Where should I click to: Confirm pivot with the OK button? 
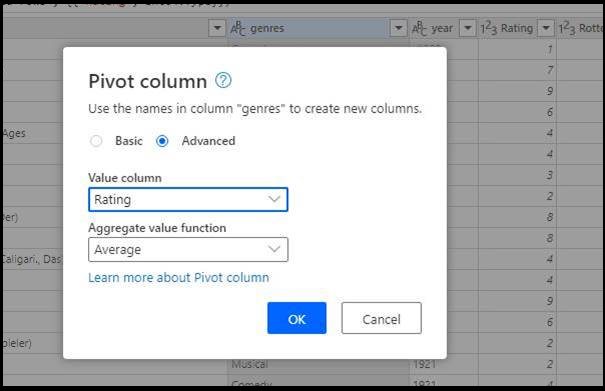(297, 318)
